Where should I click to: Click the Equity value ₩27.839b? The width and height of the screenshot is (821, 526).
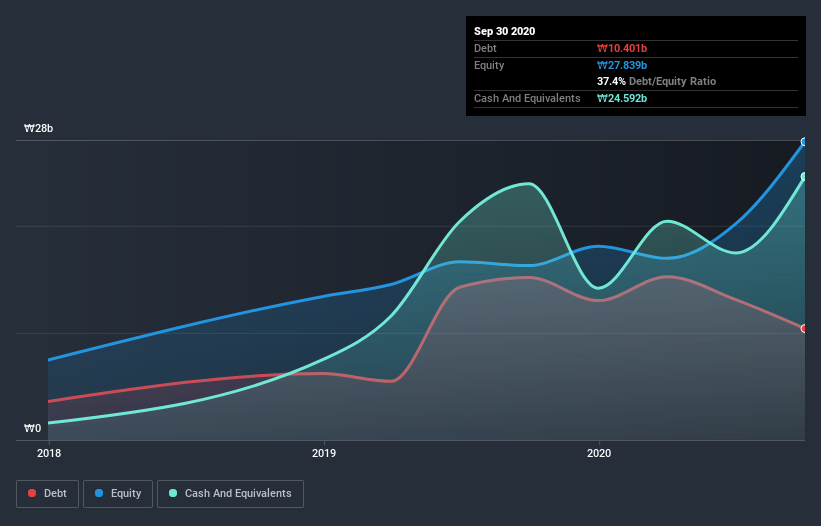coord(622,65)
